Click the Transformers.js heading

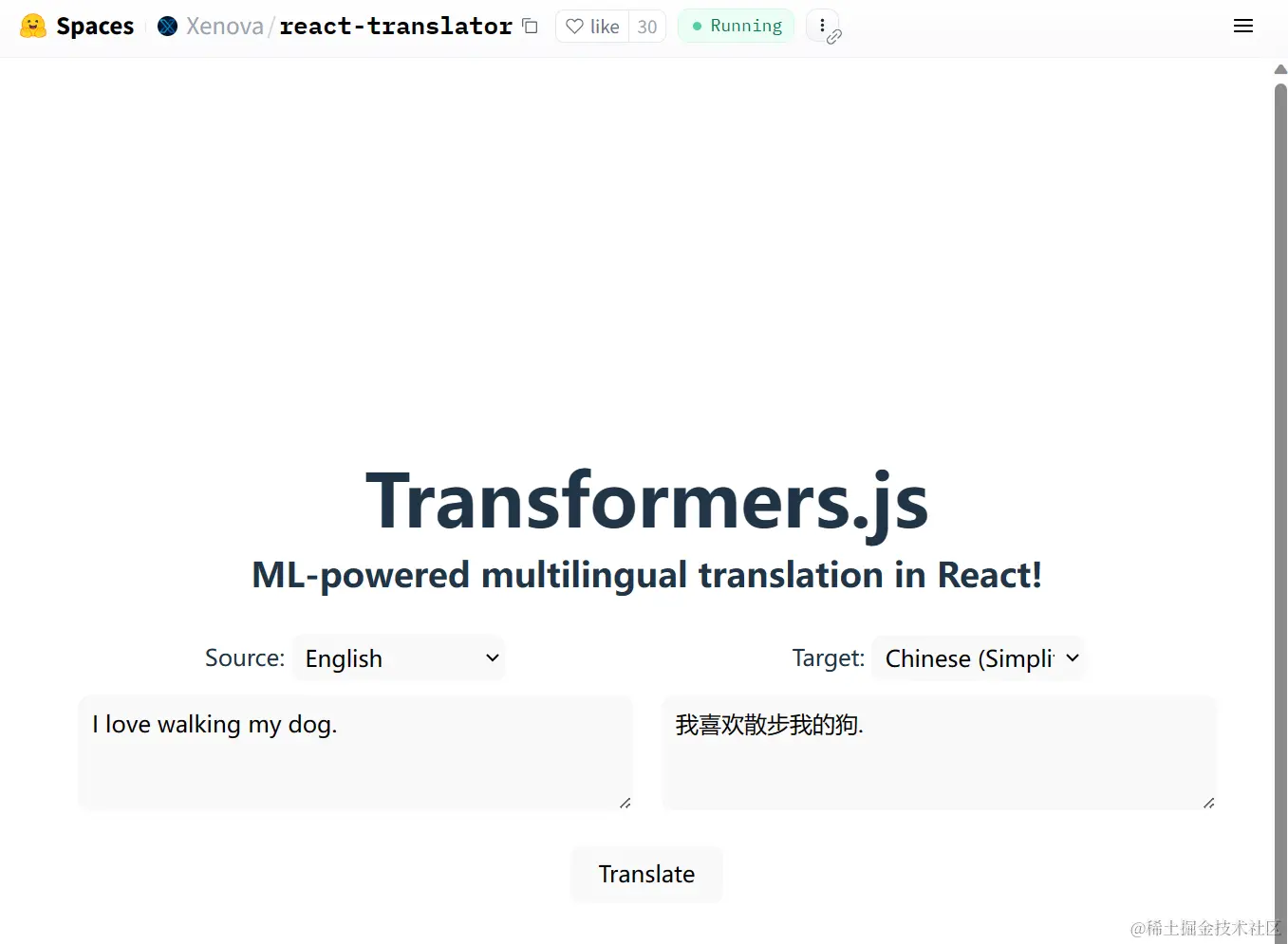coord(646,501)
